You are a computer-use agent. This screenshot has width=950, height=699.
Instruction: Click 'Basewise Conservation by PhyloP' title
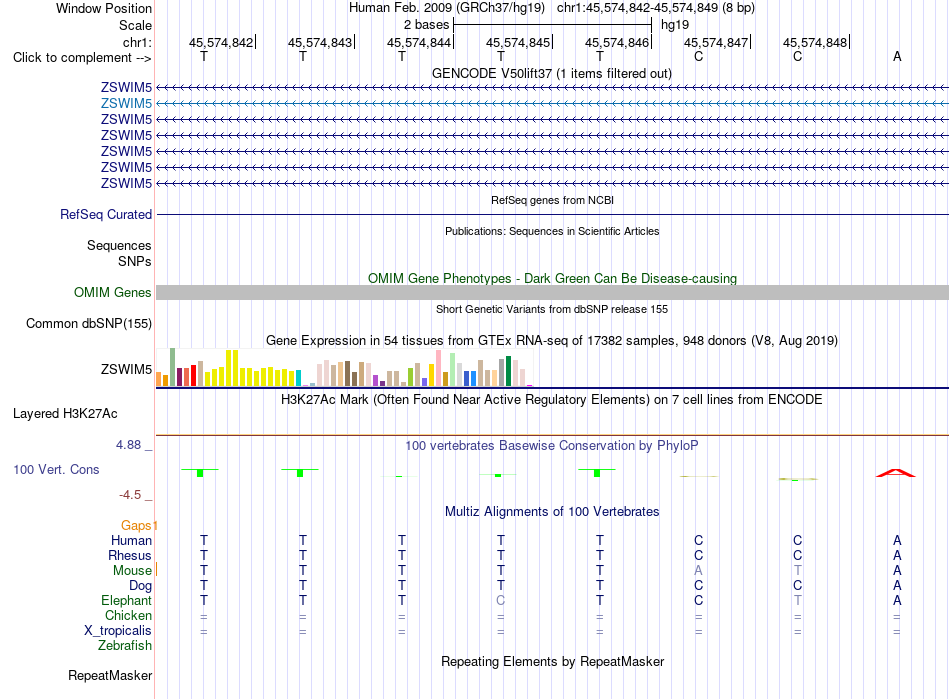[552, 446]
